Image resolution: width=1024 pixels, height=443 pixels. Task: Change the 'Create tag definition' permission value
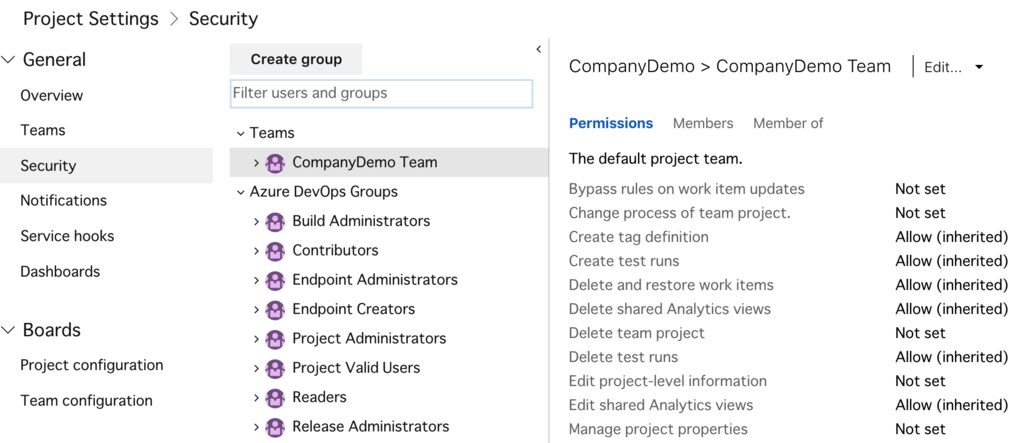[952, 237]
